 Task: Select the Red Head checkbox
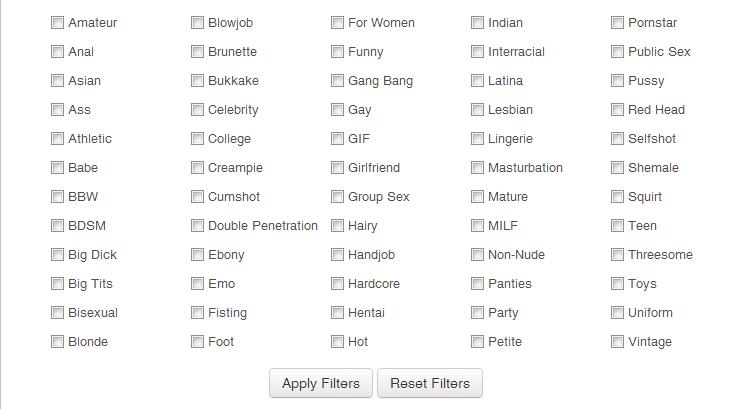tap(617, 110)
